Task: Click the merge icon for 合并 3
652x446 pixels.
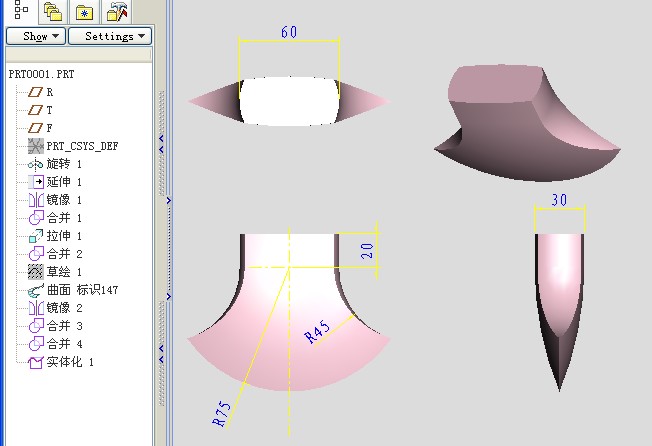Action: tap(36, 325)
